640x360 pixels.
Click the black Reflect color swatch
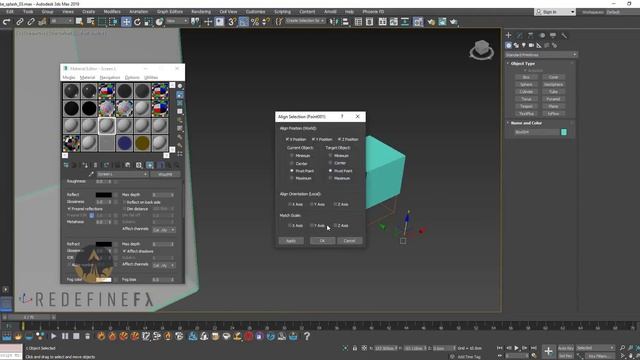tap(104, 195)
